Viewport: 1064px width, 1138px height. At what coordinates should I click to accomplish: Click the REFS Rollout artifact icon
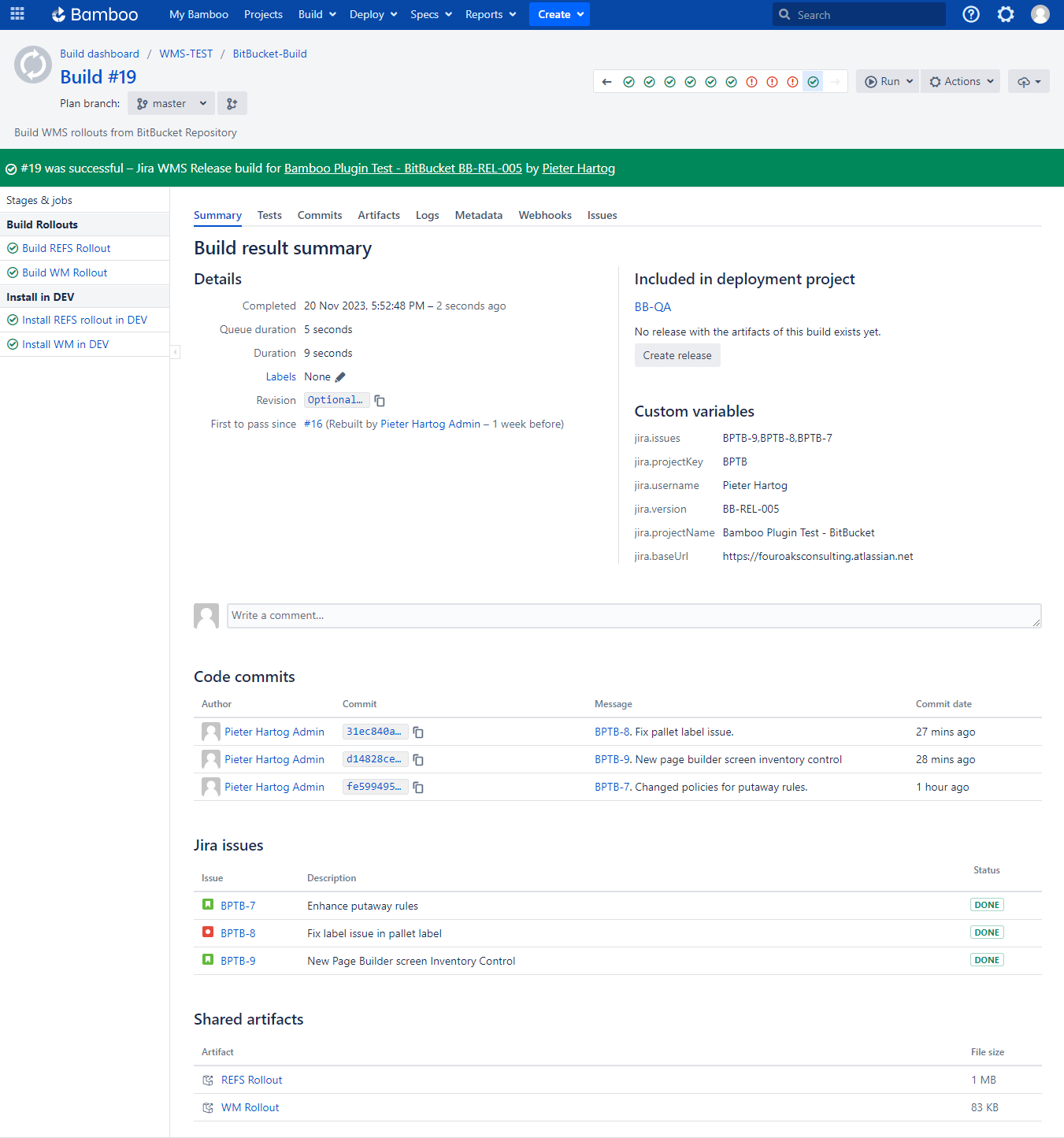[x=208, y=1081]
